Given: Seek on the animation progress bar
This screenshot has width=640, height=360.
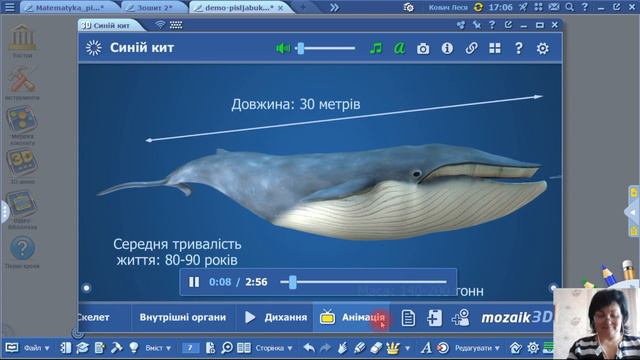Looking at the screenshot, I should [x=363, y=282].
